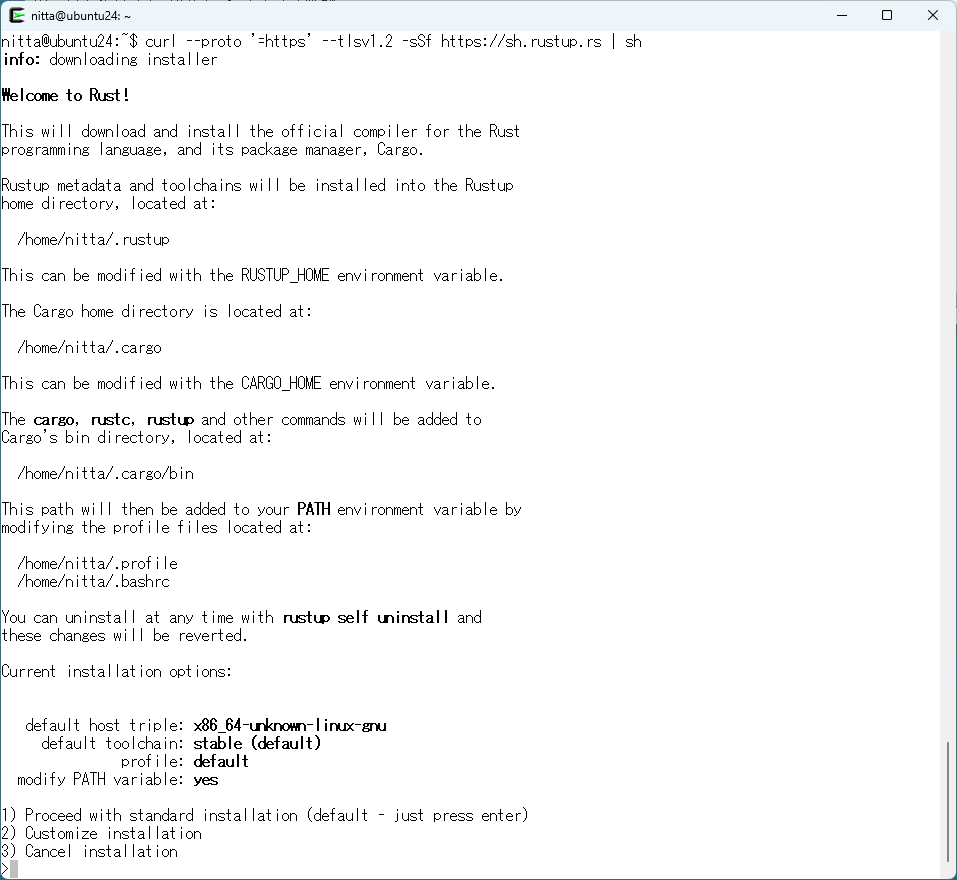The width and height of the screenshot is (957, 880).
Task: Click the 'Welcome to Rust!' heading
Action: [x=66, y=95]
